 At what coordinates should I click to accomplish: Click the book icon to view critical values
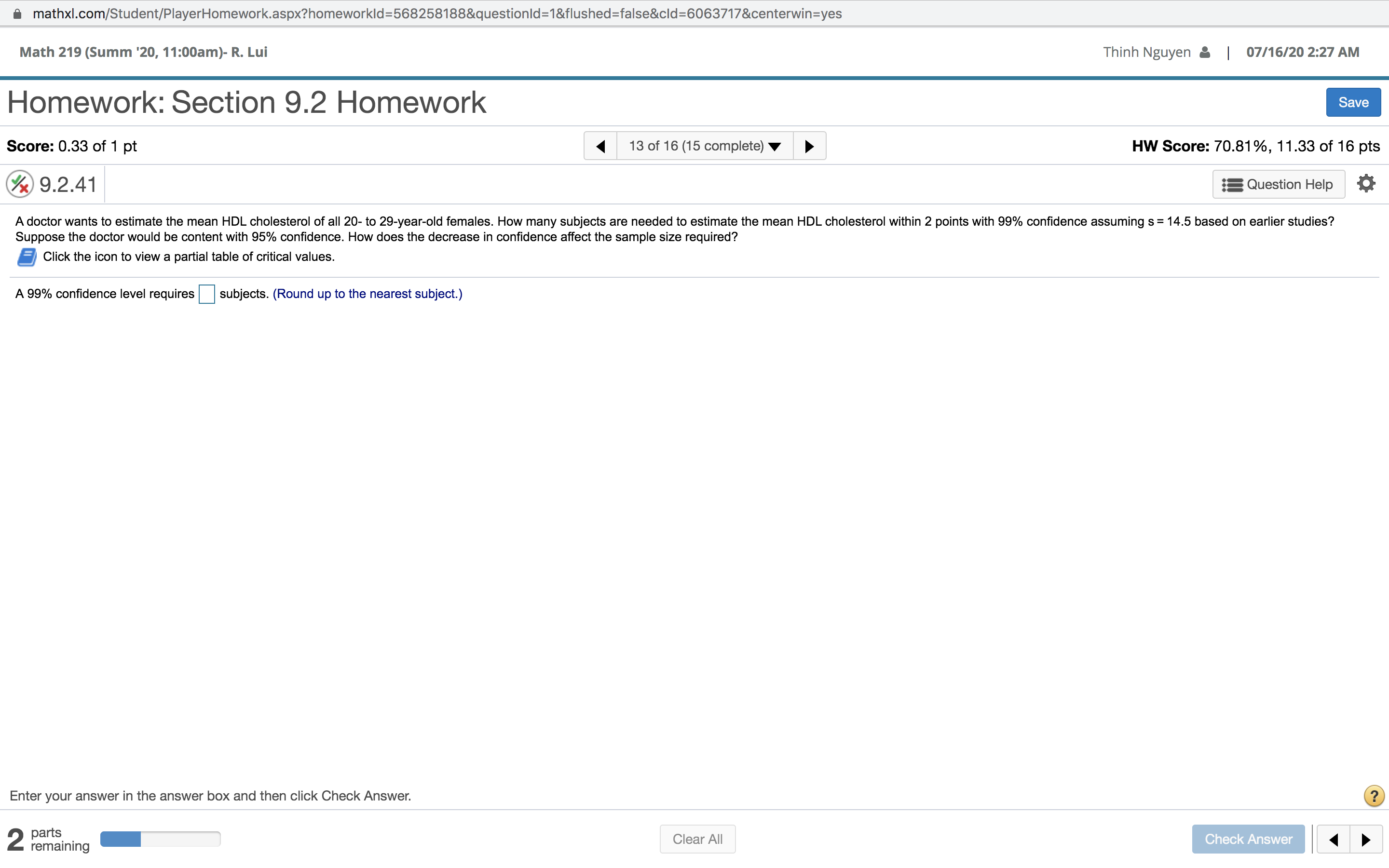pos(27,257)
